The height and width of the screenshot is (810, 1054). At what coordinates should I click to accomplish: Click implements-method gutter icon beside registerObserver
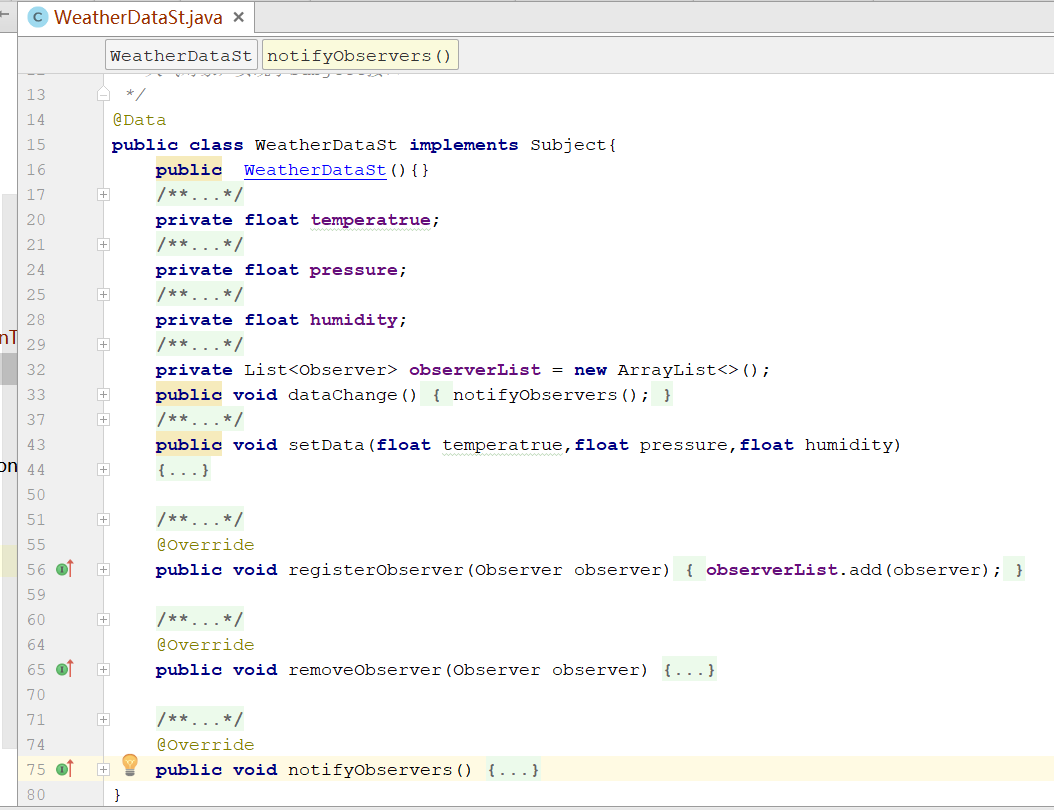click(x=65, y=569)
